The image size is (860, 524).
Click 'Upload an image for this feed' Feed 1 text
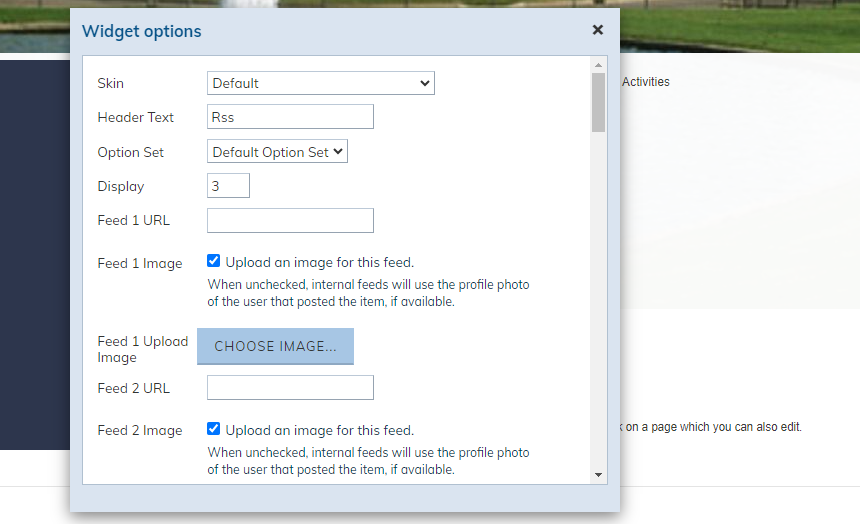point(320,262)
